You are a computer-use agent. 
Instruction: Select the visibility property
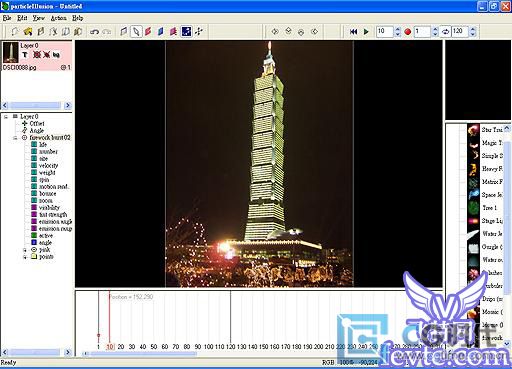click(49, 208)
